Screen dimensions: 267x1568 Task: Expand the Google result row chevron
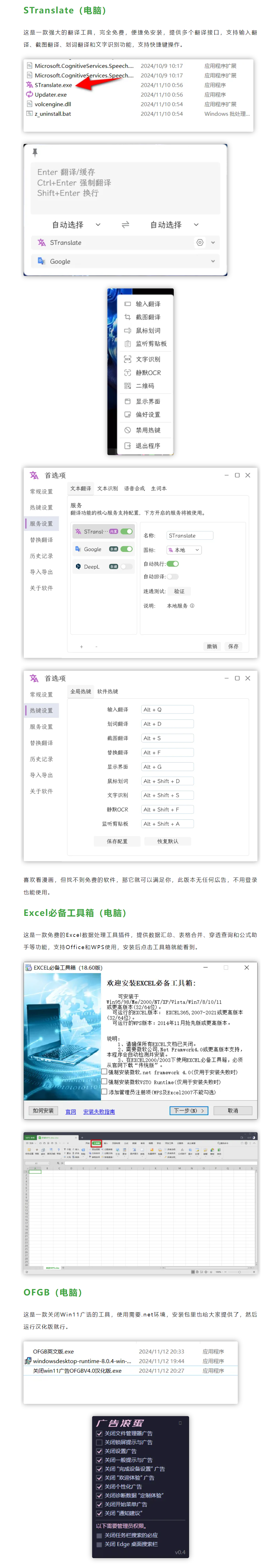point(213,261)
